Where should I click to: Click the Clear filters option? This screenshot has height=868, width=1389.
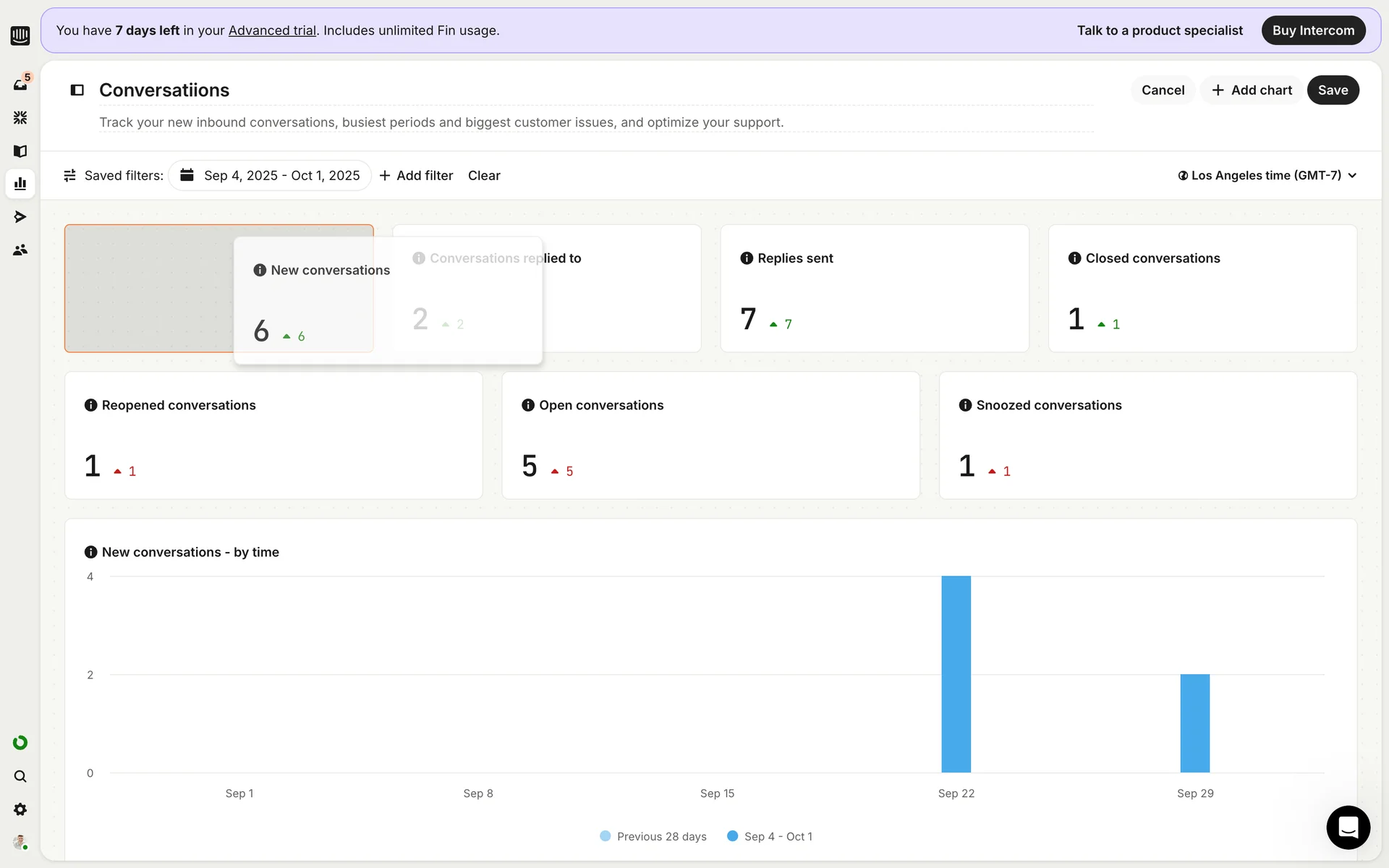click(x=484, y=176)
